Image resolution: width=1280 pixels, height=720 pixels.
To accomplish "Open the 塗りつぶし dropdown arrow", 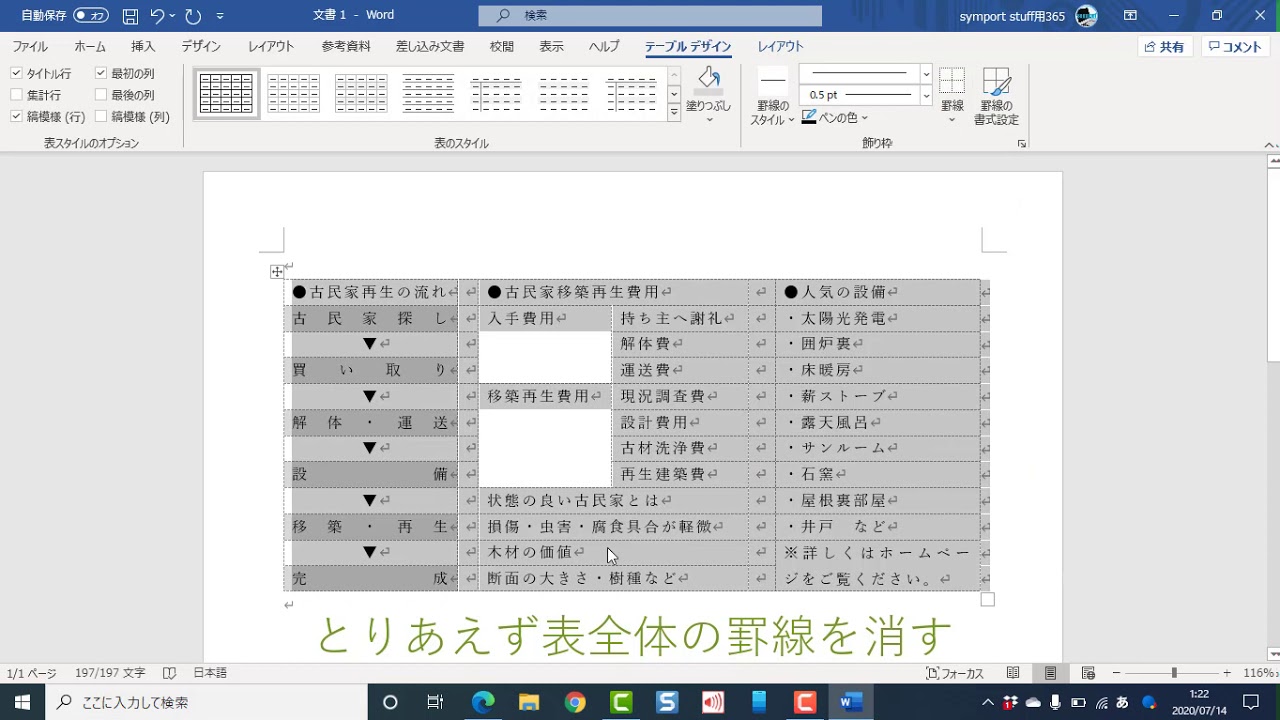I will (709, 120).
